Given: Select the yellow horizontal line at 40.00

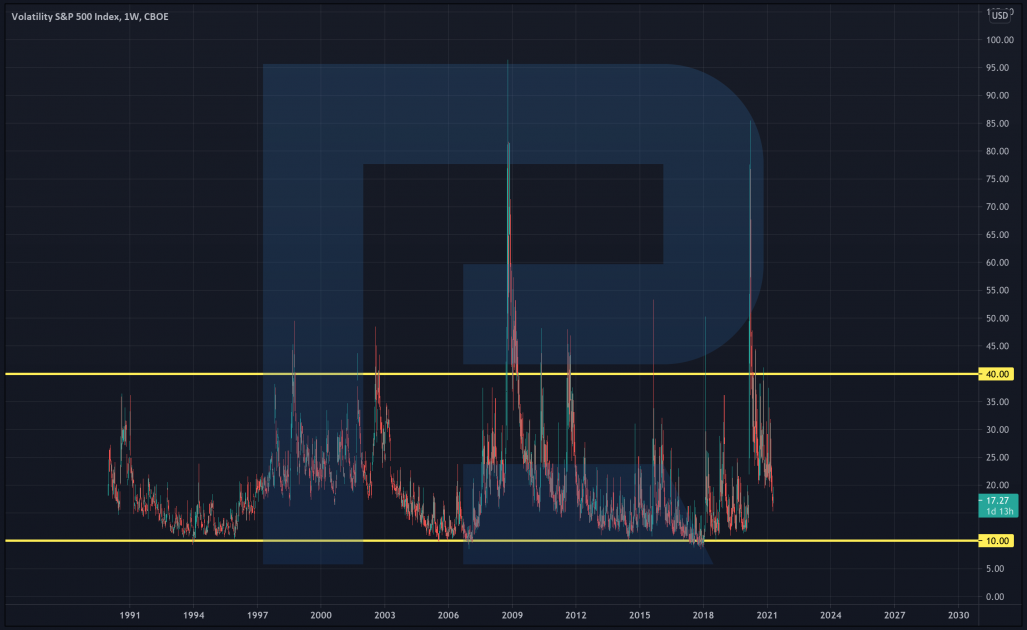Looking at the screenshot, I should click(x=491, y=374).
